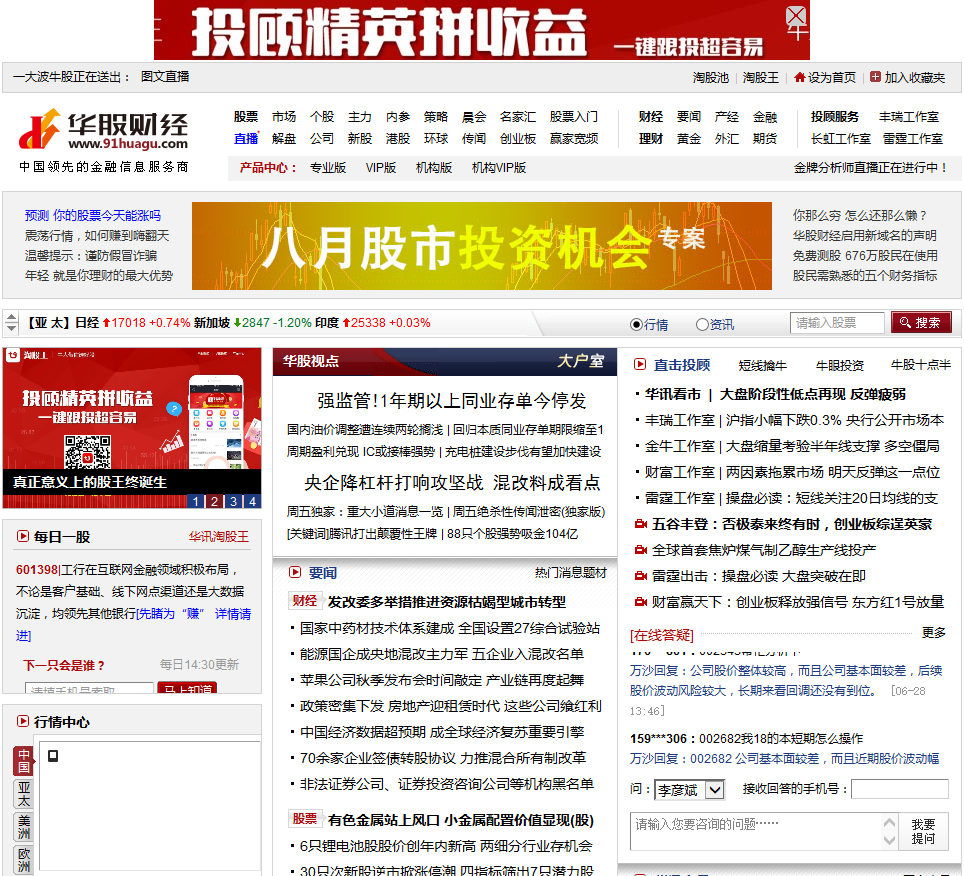Click the 马上知道 button
Viewport: 964px width, 876px height.
188,689
